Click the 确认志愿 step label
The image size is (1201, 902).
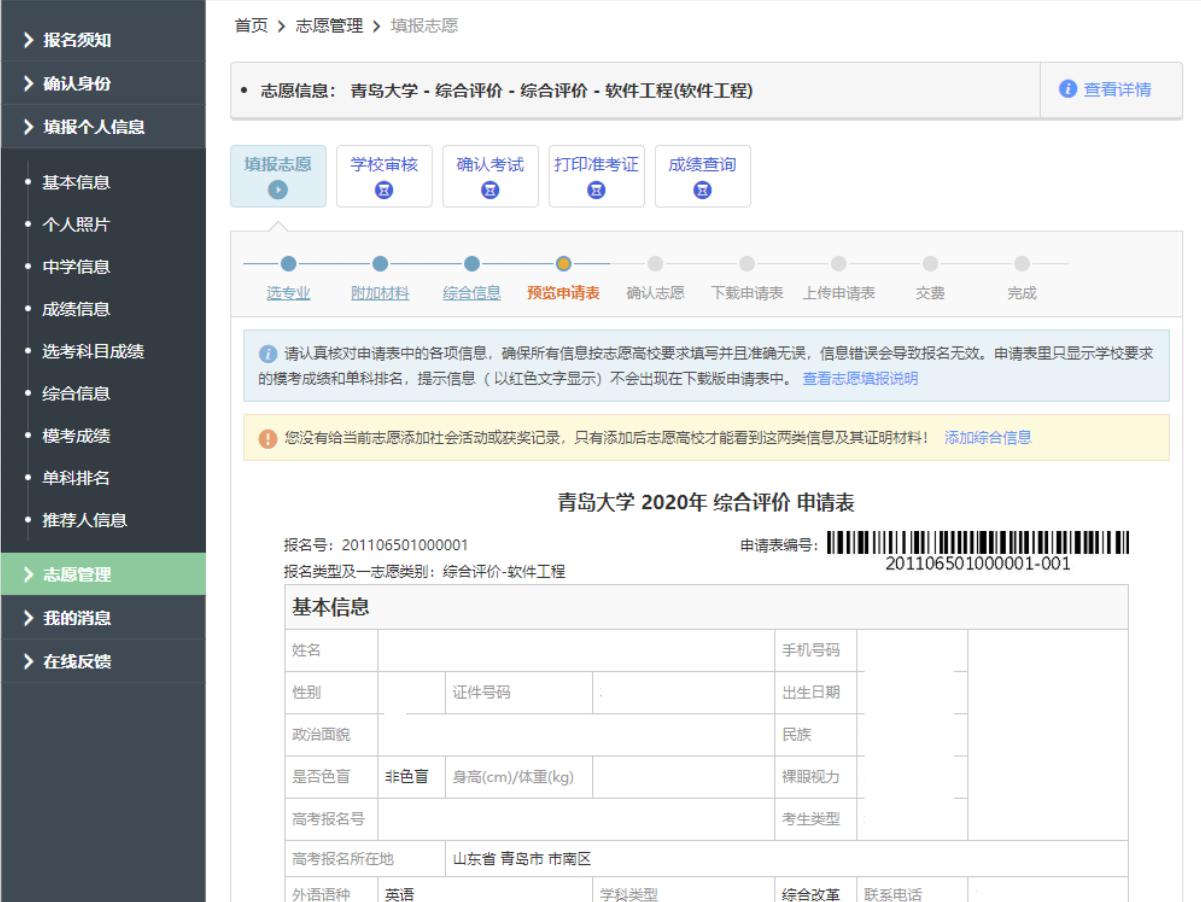(655, 293)
